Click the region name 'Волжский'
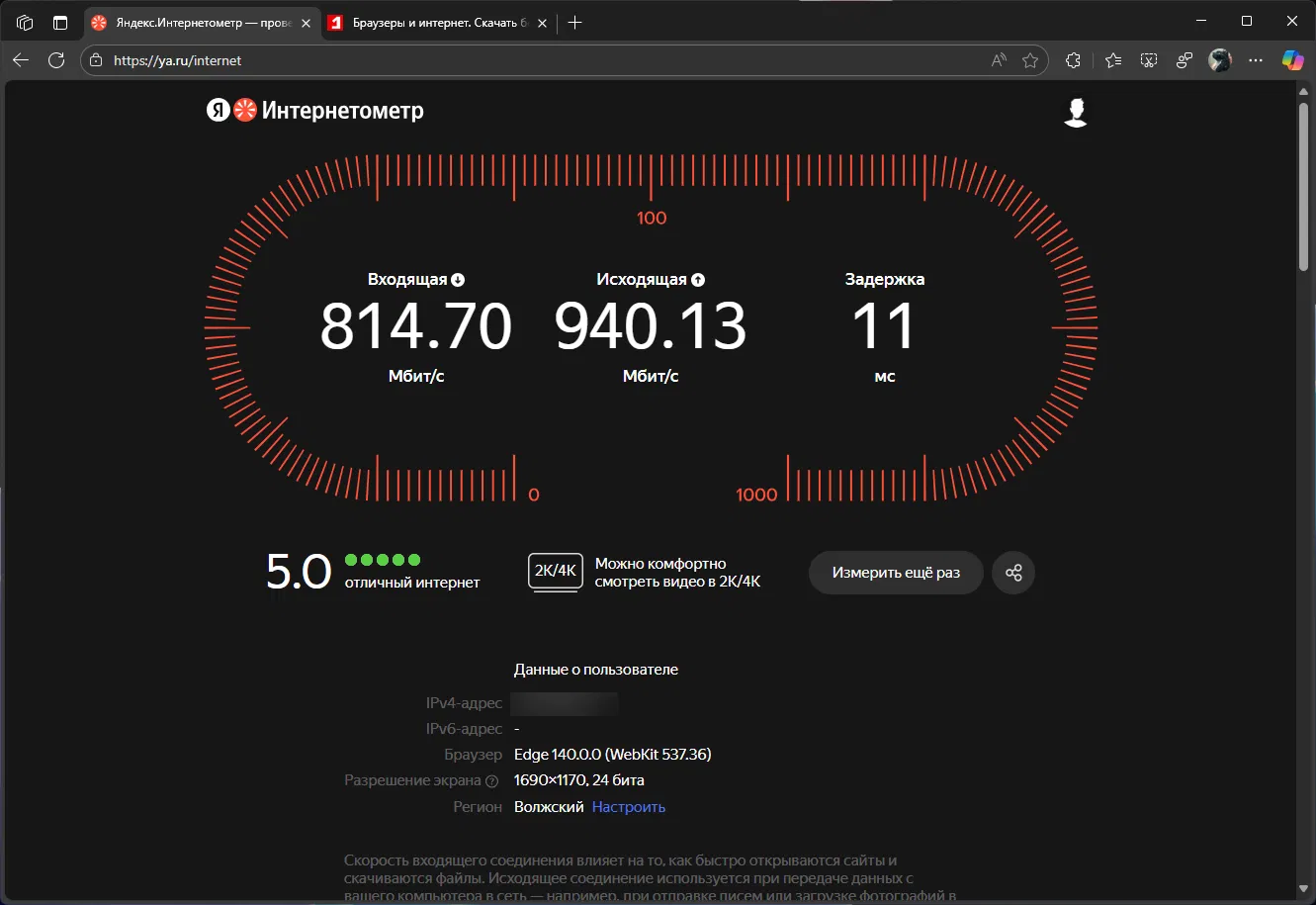Image resolution: width=1316 pixels, height=905 pixels. (x=549, y=807)
